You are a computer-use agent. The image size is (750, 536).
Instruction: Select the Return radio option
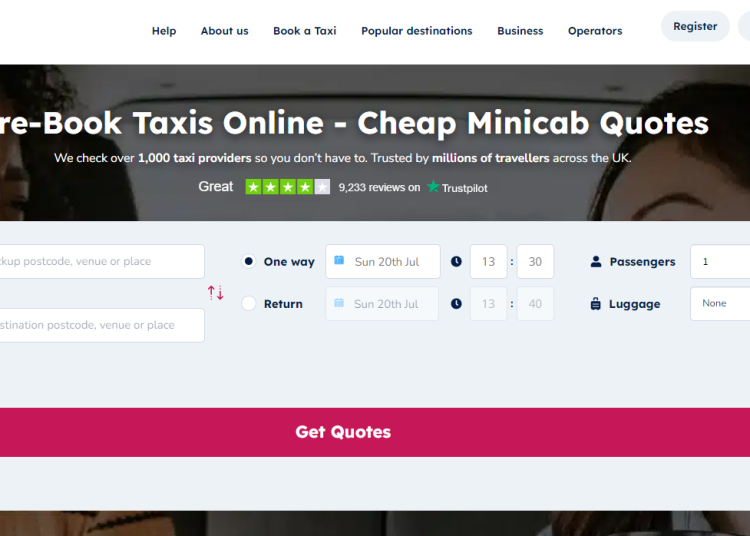(x=248, y=304)
